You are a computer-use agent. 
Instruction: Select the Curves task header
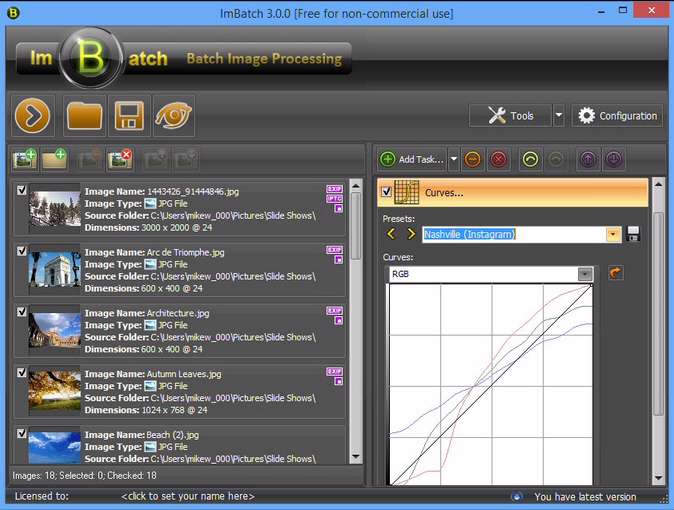(x=520, y=192)
